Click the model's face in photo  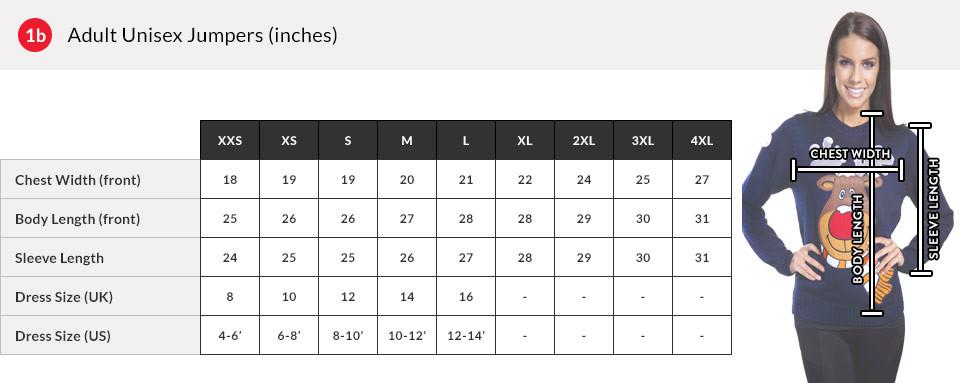(857, 64)
